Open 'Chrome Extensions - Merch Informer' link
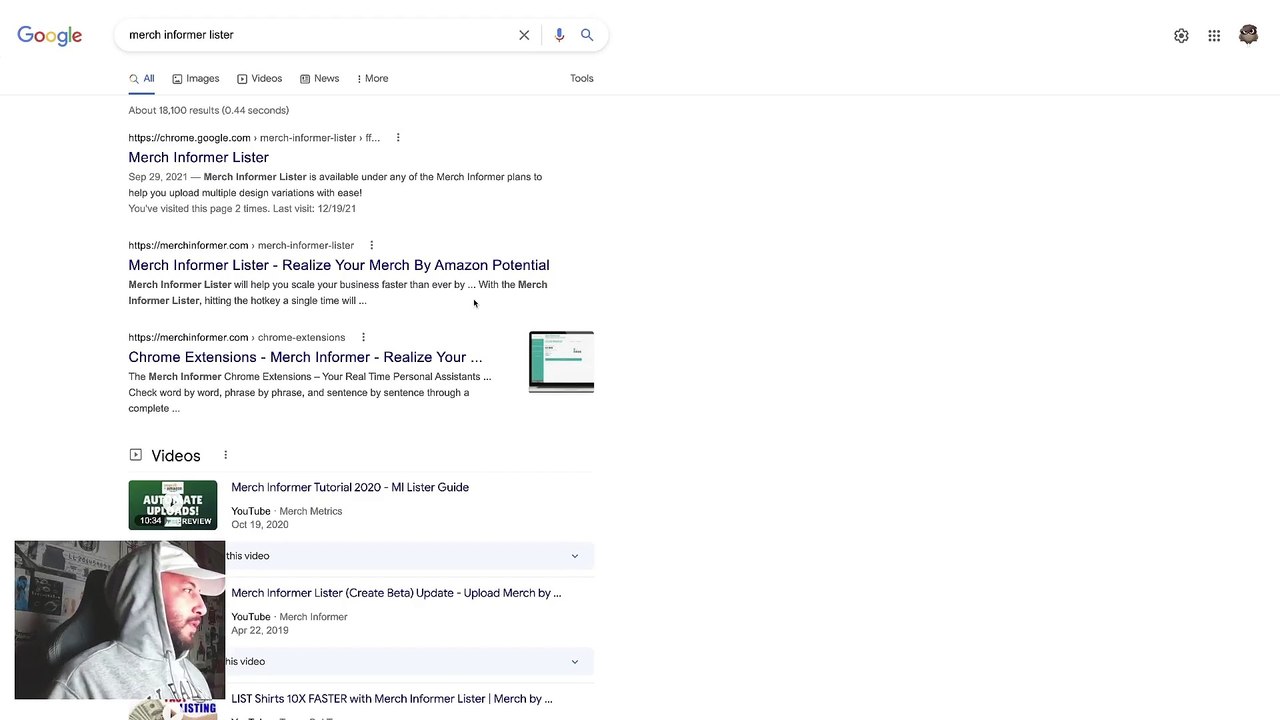Screen dimensions: 1280x720 (305, 357)
